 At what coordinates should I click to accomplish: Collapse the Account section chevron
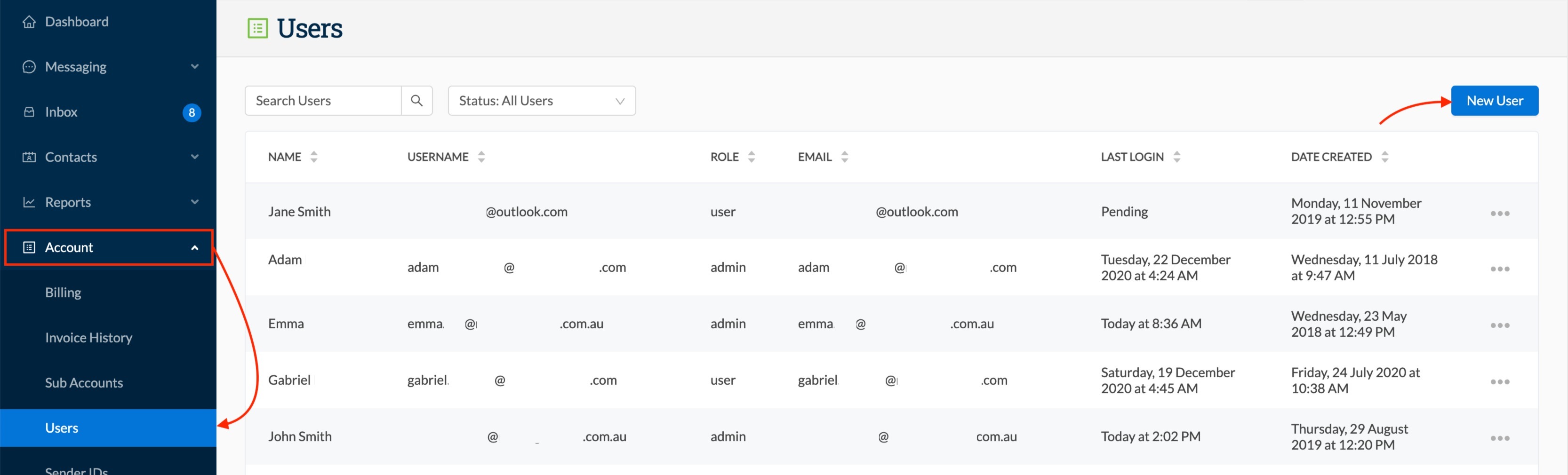[x=195, y=247]
